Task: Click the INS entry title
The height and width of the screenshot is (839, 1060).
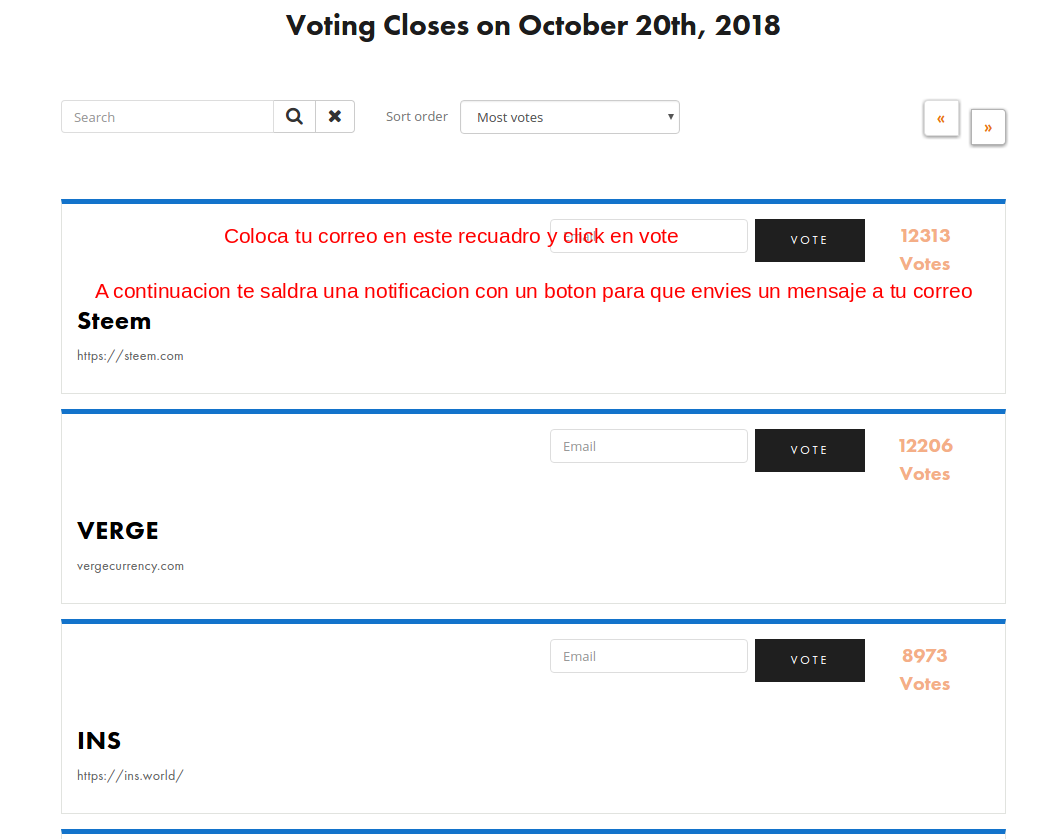Action: [x=99, y=741]
